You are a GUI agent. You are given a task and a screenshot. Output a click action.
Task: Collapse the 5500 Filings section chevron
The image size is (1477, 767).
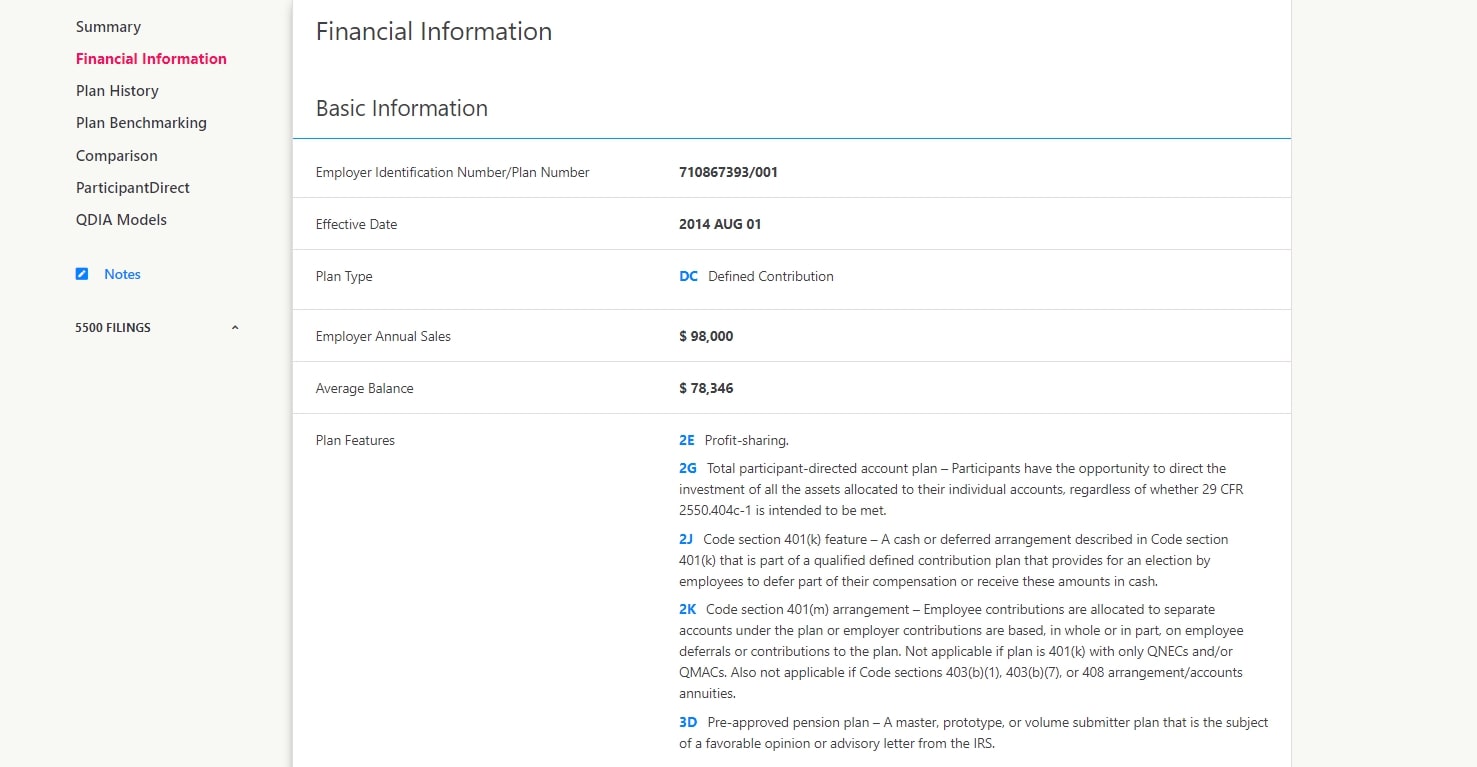click(235, 328)
